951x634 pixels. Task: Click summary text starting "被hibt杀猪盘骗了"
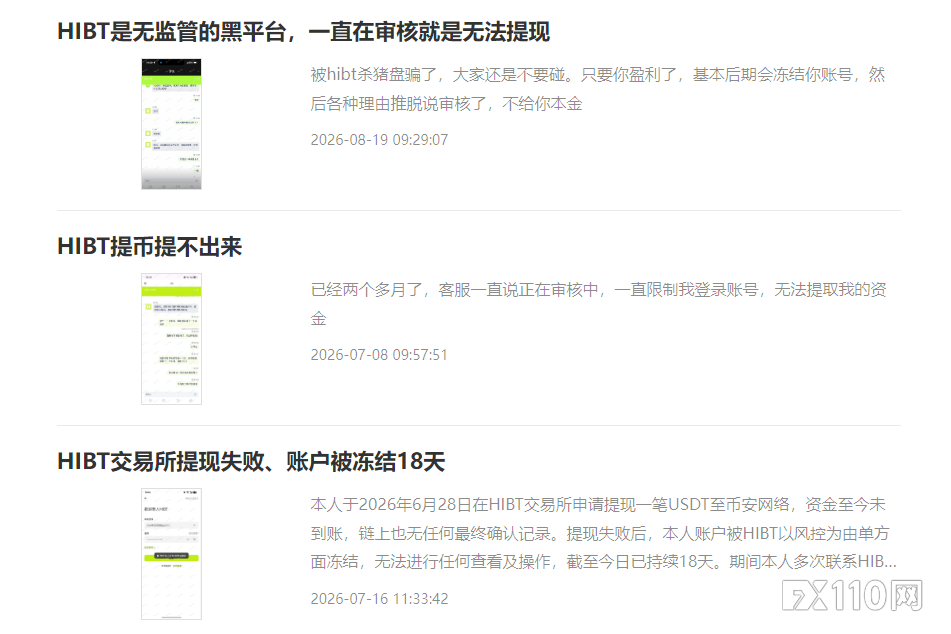[598, 89]
